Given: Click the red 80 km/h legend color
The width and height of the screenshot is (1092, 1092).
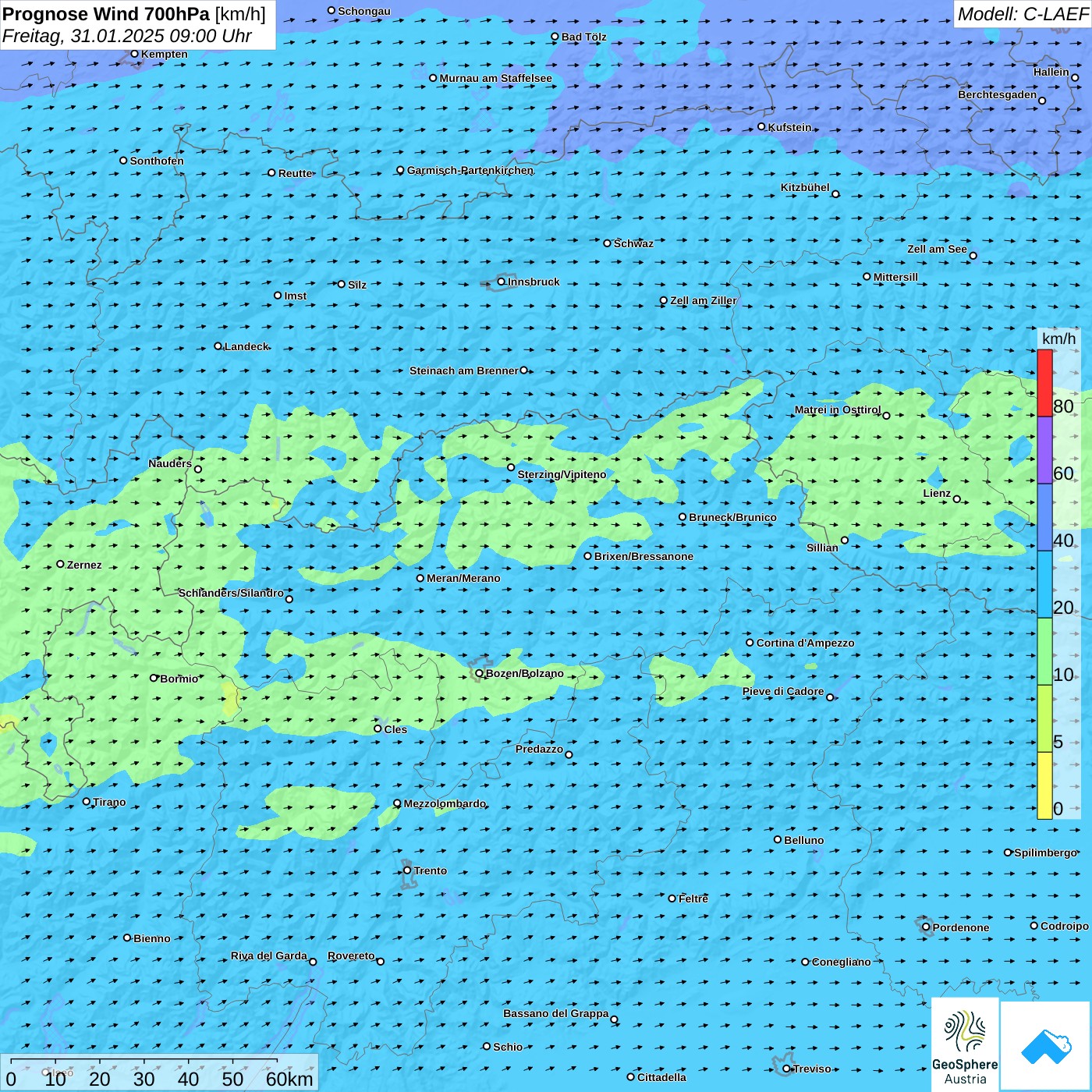Looking at the screenshot, I should tap(1044, 383).
